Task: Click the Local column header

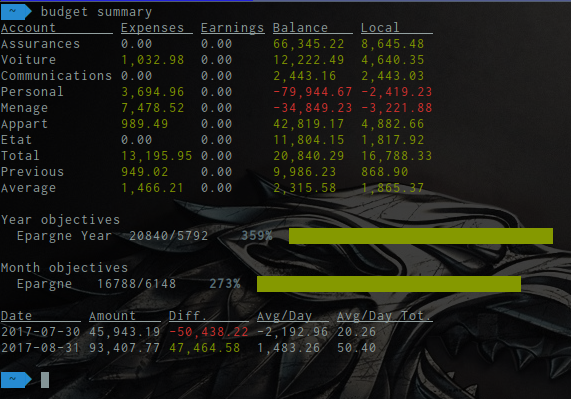Action: 380,28
